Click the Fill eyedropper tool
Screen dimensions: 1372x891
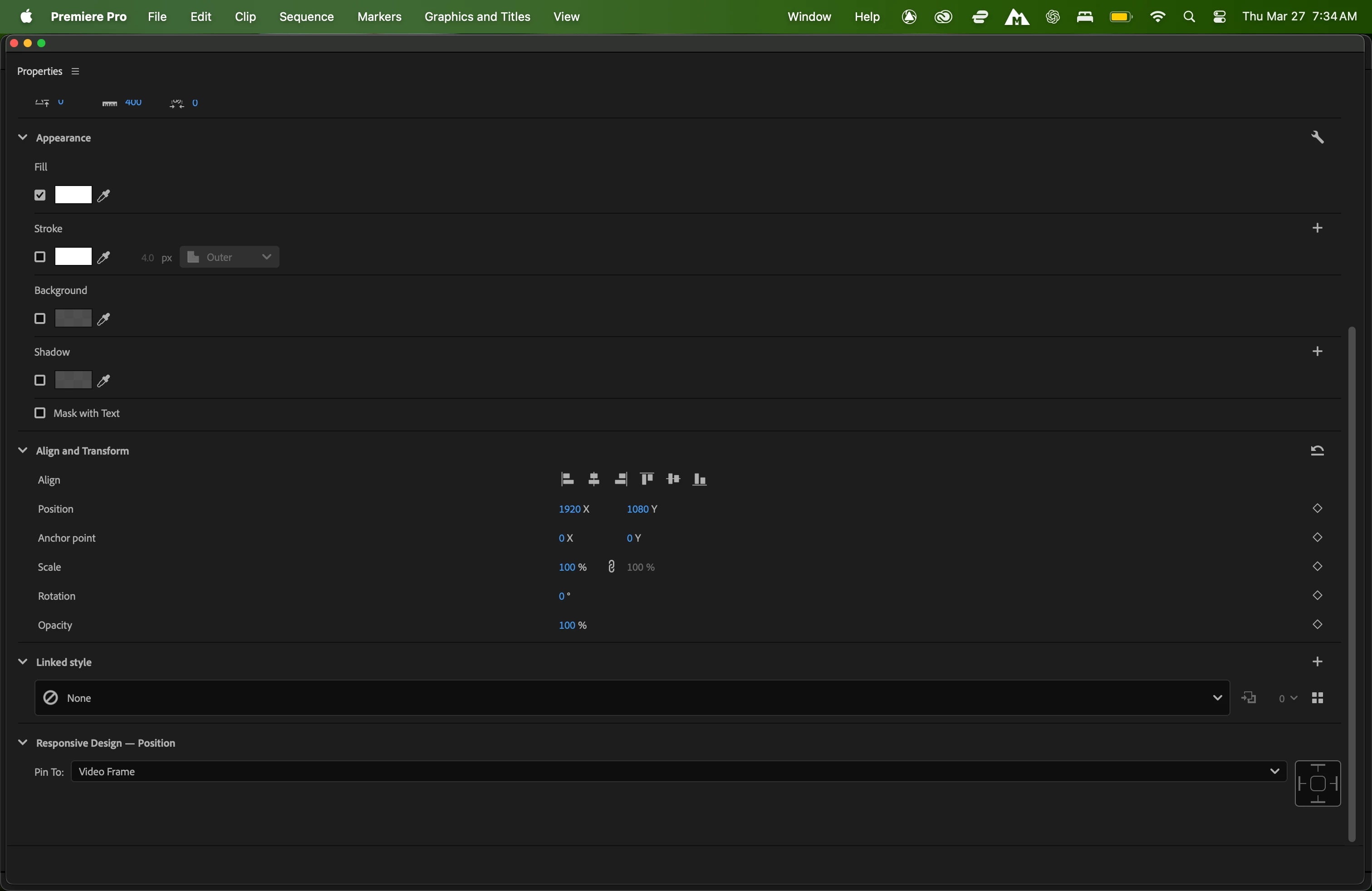[x=104, y=196]
